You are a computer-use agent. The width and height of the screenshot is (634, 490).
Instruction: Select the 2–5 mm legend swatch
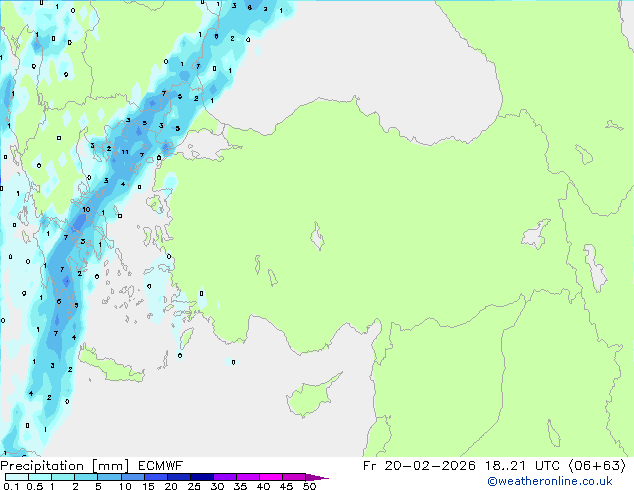[86, 477]
